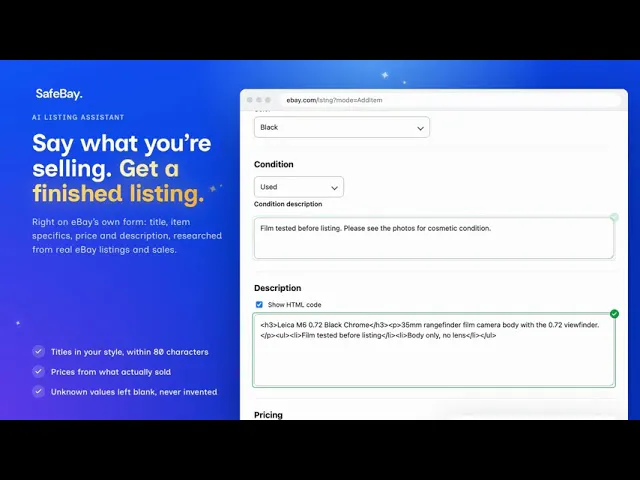Open the Used condition dropdown

pos(299,187)
